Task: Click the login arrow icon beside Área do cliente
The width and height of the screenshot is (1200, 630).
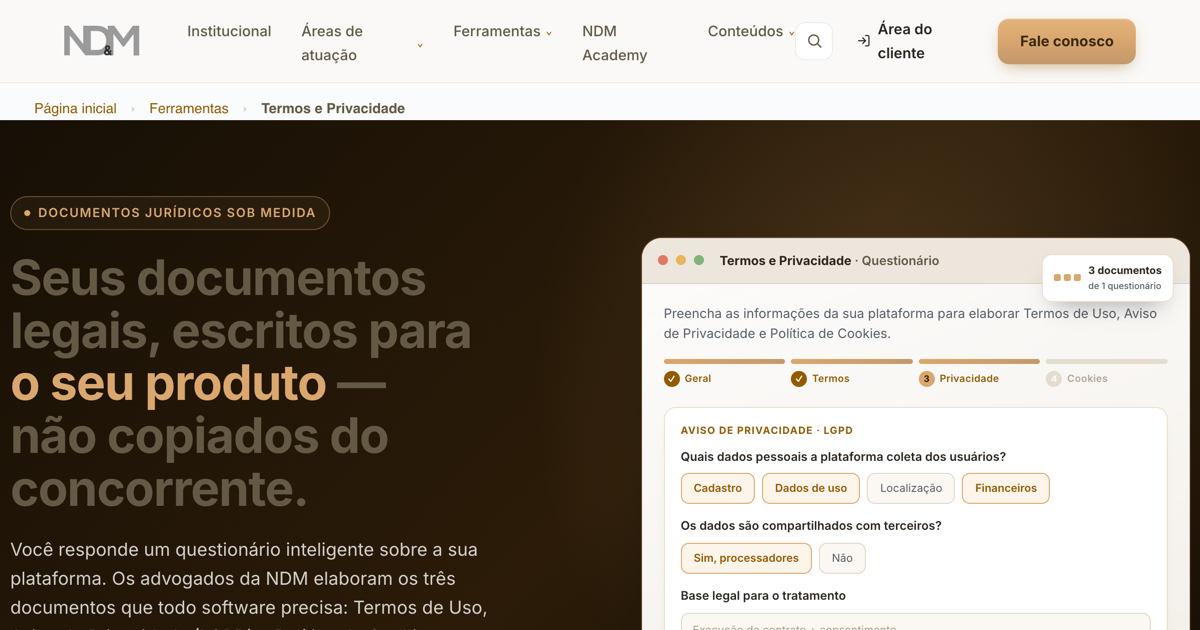Action: pos(864,41)
